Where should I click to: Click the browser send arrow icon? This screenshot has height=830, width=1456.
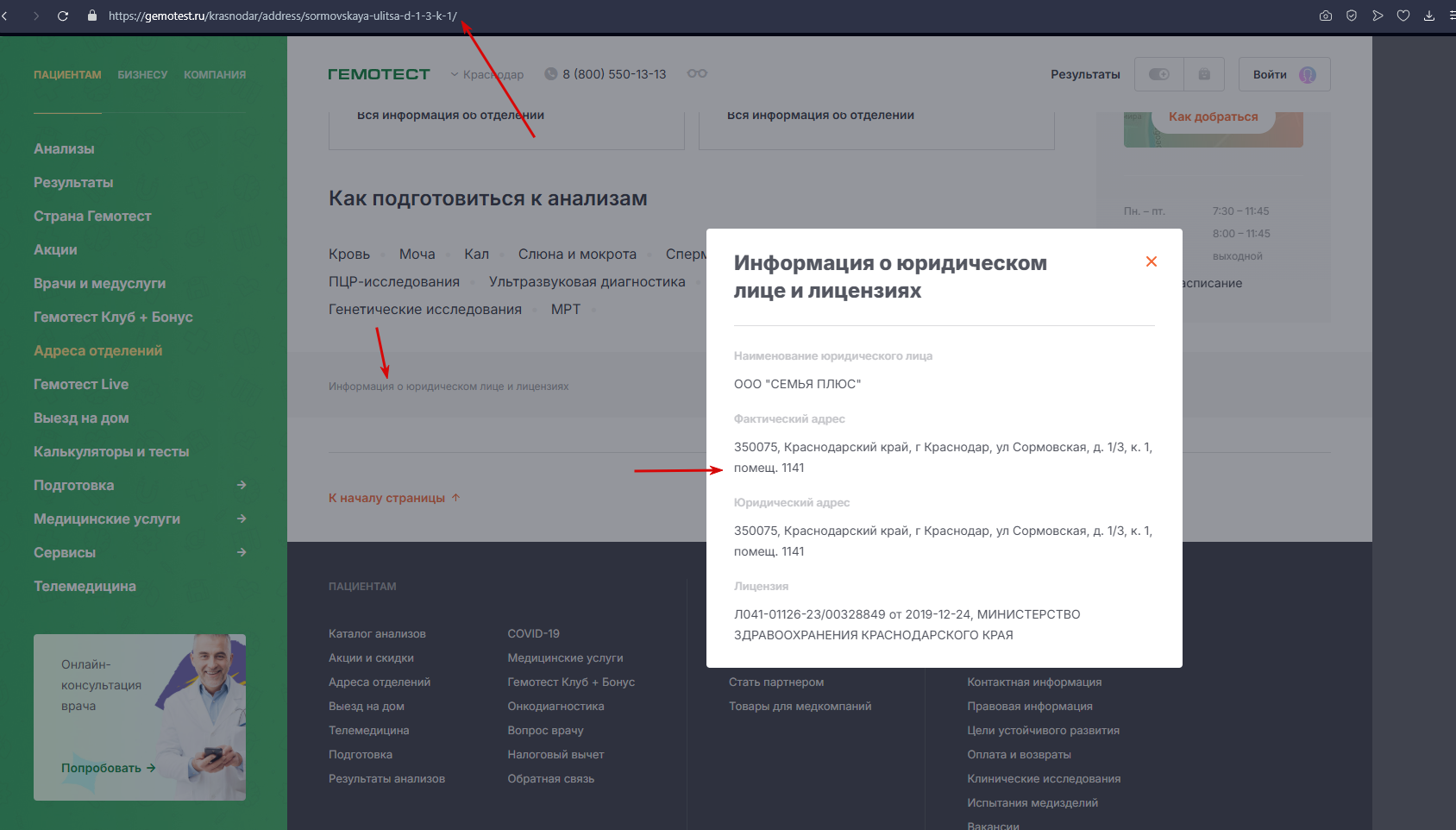click(1378, 16)
